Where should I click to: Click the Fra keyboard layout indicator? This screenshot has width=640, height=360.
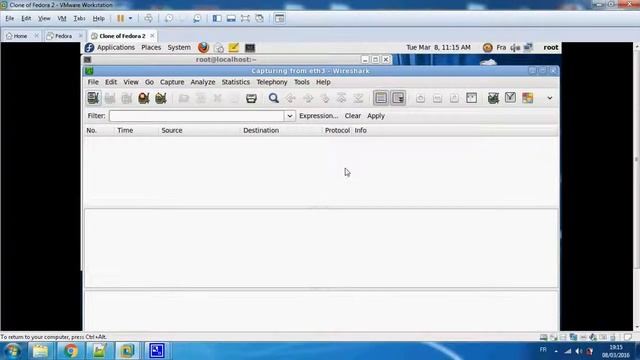501,47
